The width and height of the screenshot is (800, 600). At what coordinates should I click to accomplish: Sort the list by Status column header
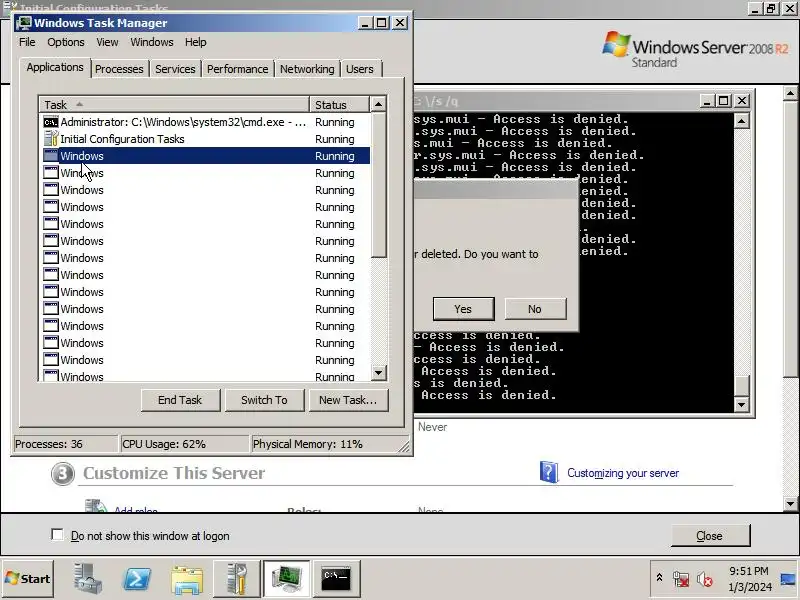(x=339, y=105)
